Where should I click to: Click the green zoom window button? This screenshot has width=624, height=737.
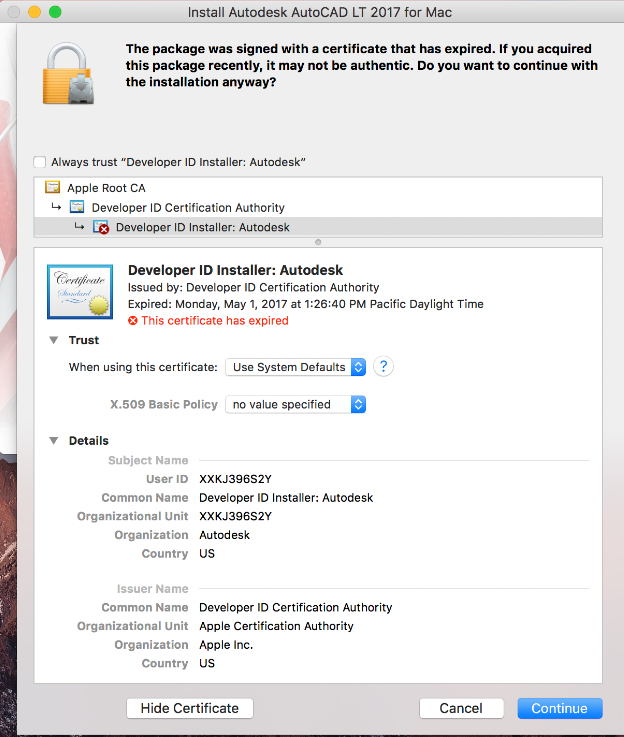55,12
